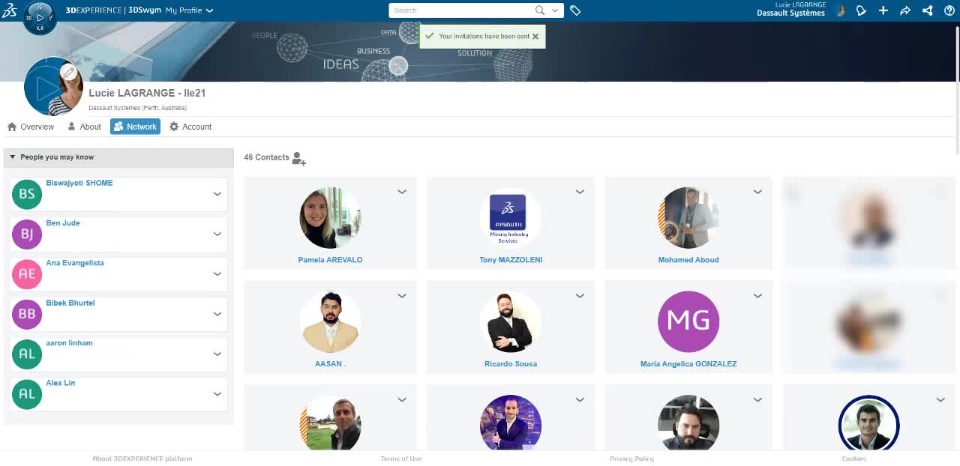Open Tony MAZZOLENI name link
960x466 pixels.
click(x=511, y=260)
